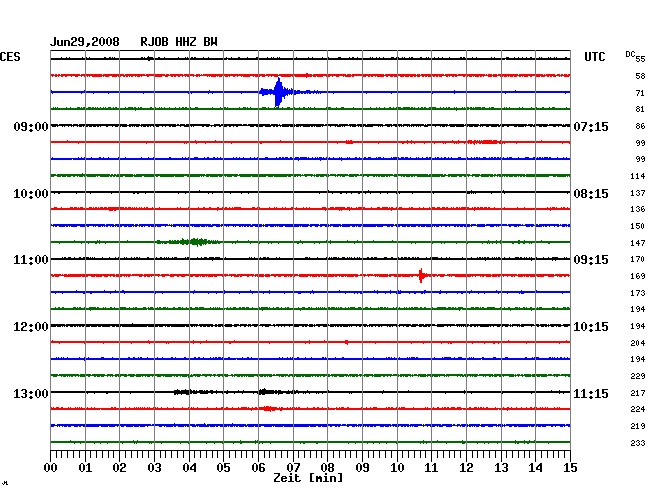Select DC value 71

click(x=640, y=93)
